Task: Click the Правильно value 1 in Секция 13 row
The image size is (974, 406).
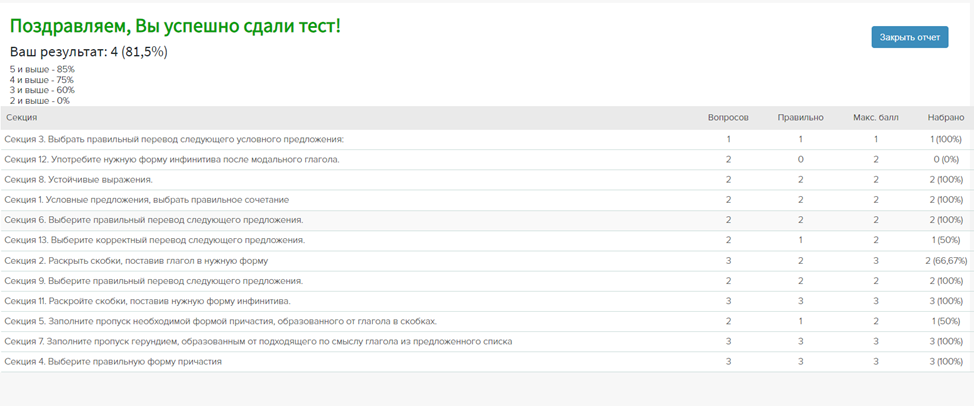Action: (x=801, y=240)
